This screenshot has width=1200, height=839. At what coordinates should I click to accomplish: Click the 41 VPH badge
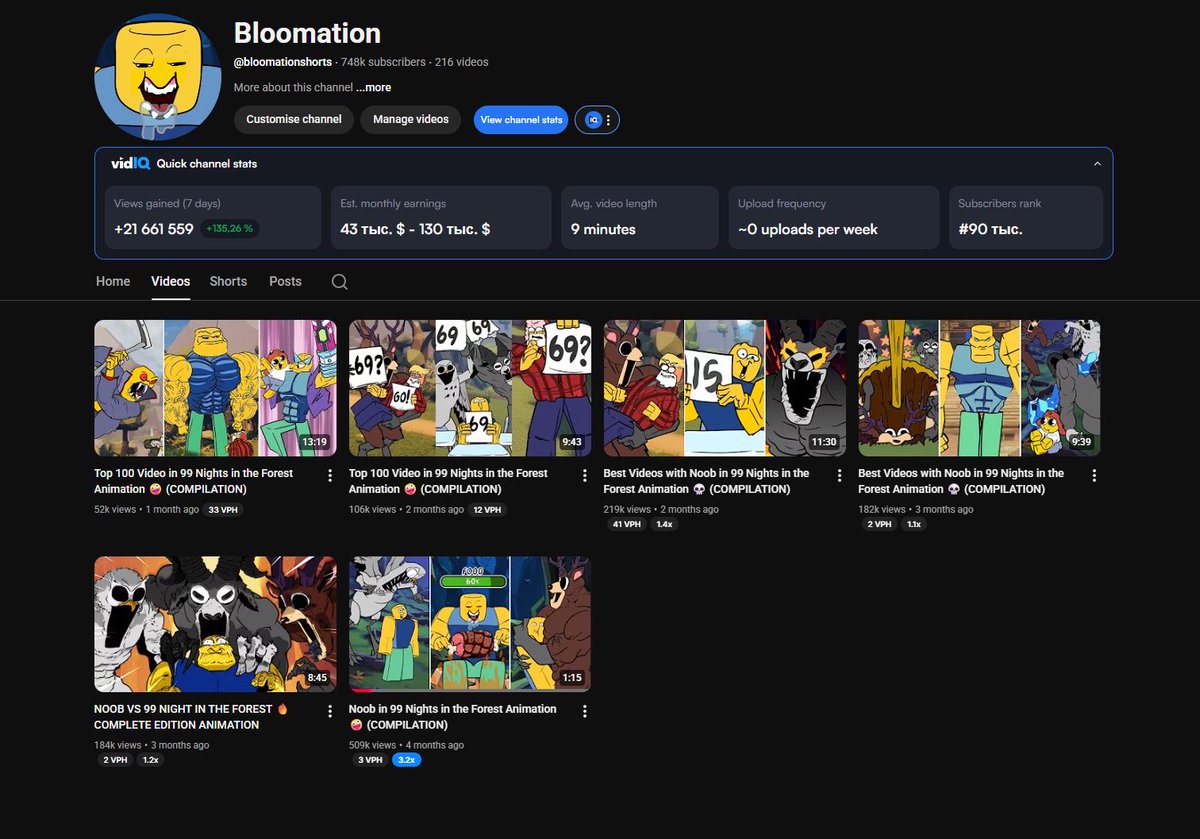tap(625, 524)
